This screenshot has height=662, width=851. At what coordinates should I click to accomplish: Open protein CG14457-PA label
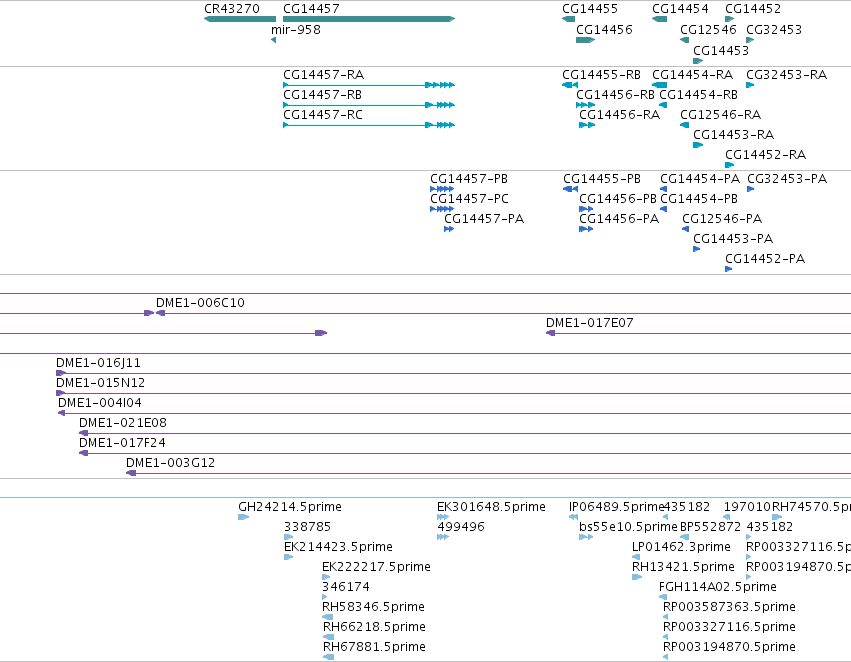tap(484, 219)
